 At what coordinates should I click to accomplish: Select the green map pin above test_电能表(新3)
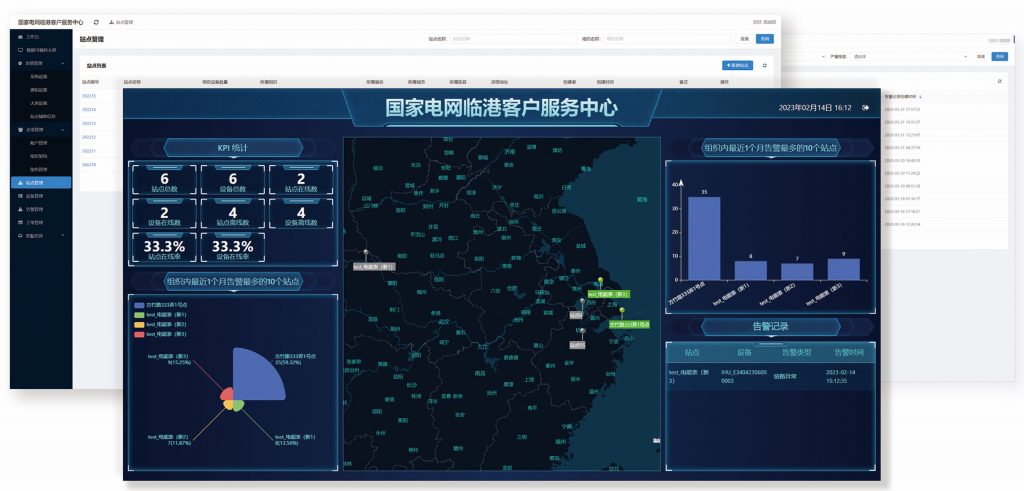click(601, 283)
